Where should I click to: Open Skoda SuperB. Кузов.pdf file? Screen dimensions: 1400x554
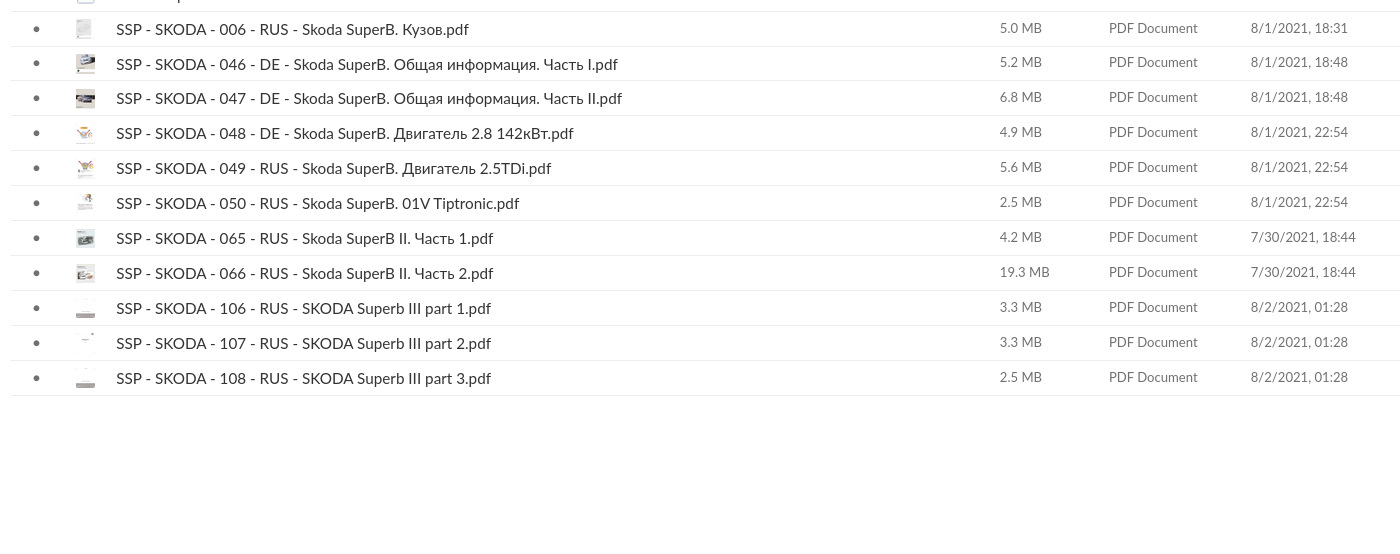pyautogui.click(x=292, y=29)
